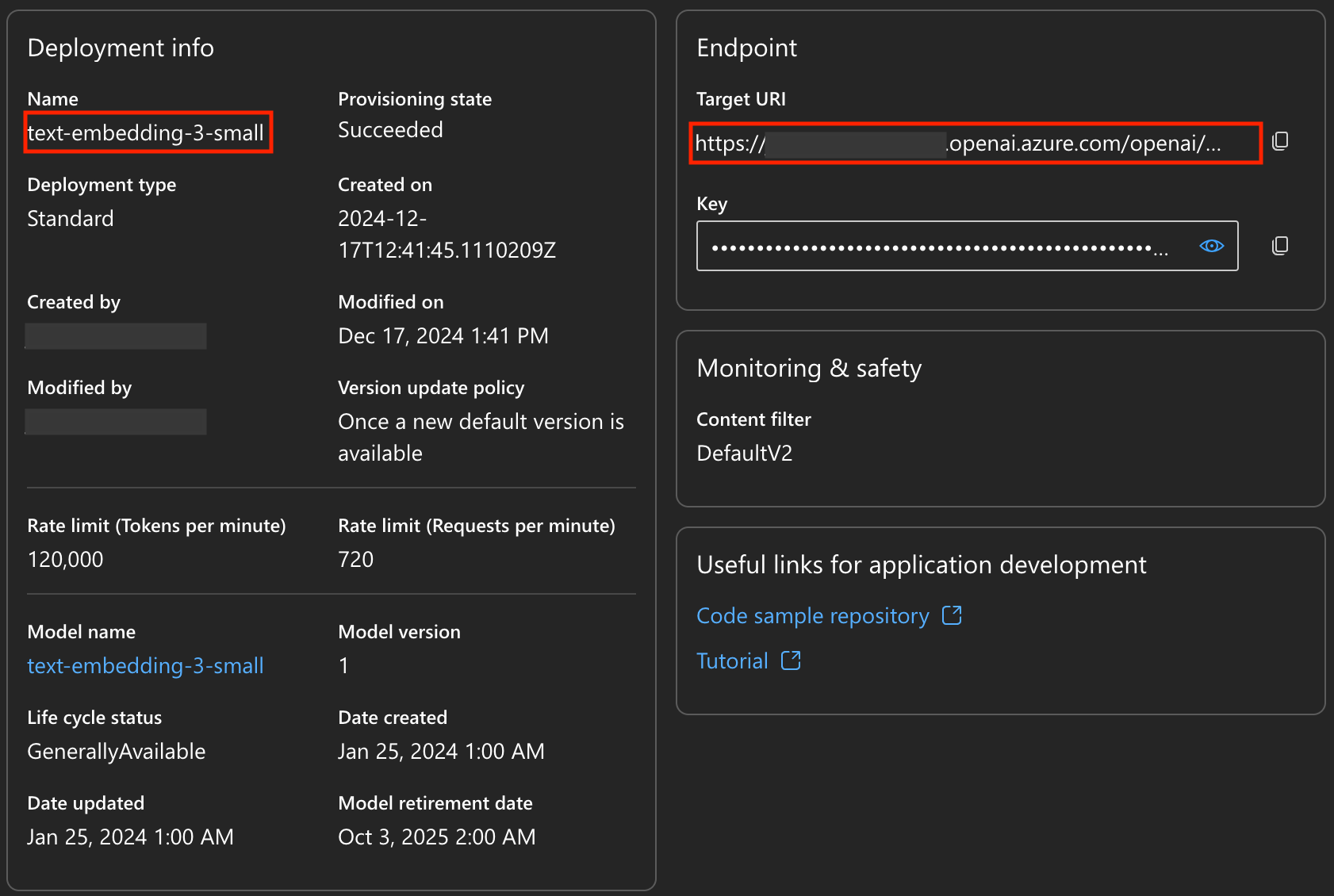Select the 720 requests per minute value
This screenshot has width=1334, height=896.
pyautogui.click(x=355, y=560)
